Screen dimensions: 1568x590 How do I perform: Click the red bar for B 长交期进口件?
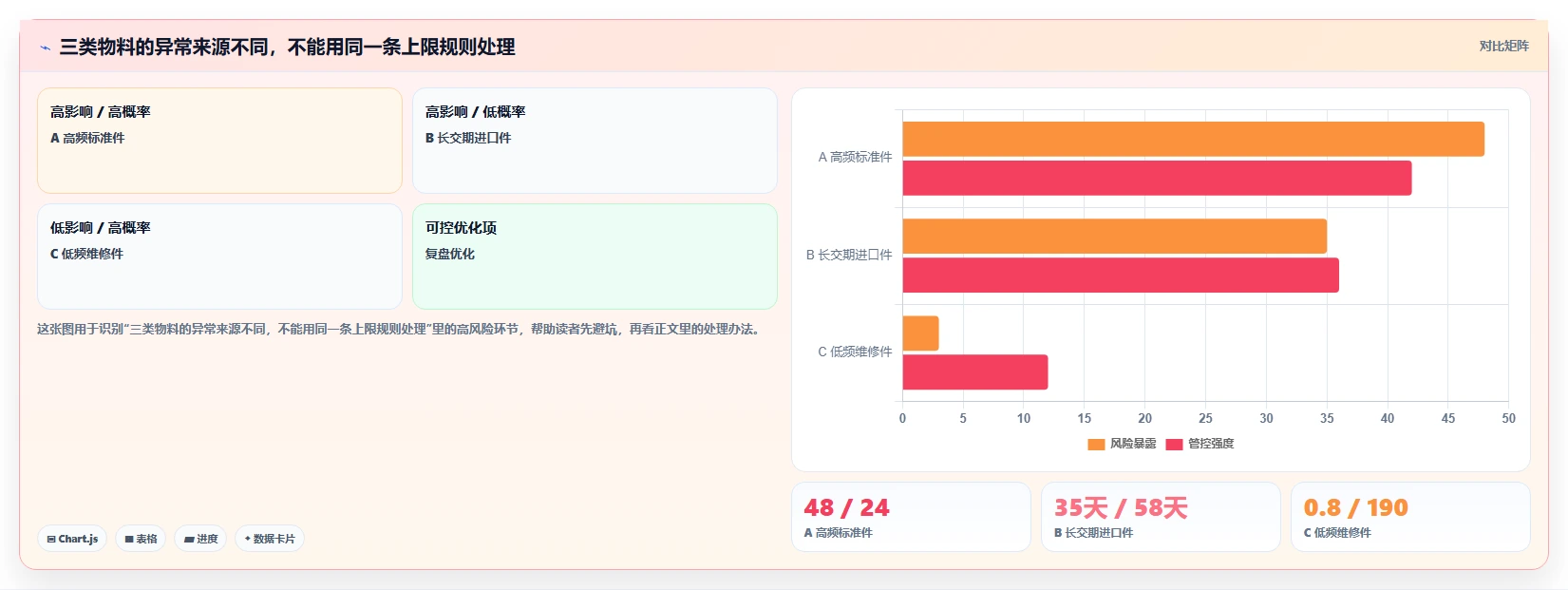(1121, 275)
